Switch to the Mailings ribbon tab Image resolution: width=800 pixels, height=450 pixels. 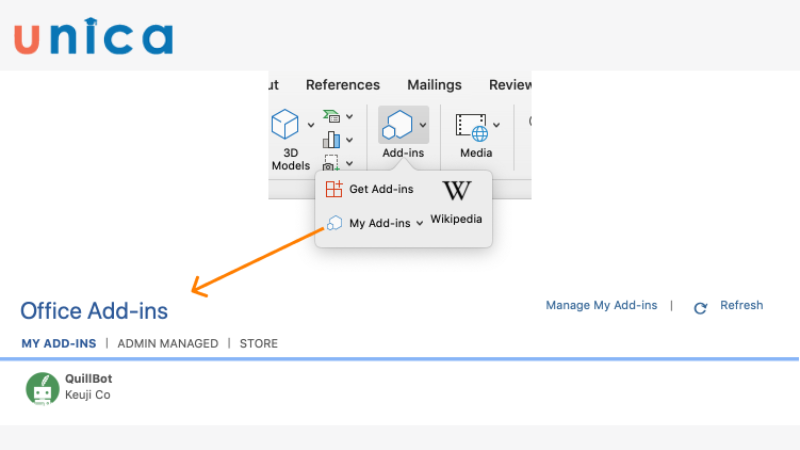pyautogui.click(x=434, y=85)
